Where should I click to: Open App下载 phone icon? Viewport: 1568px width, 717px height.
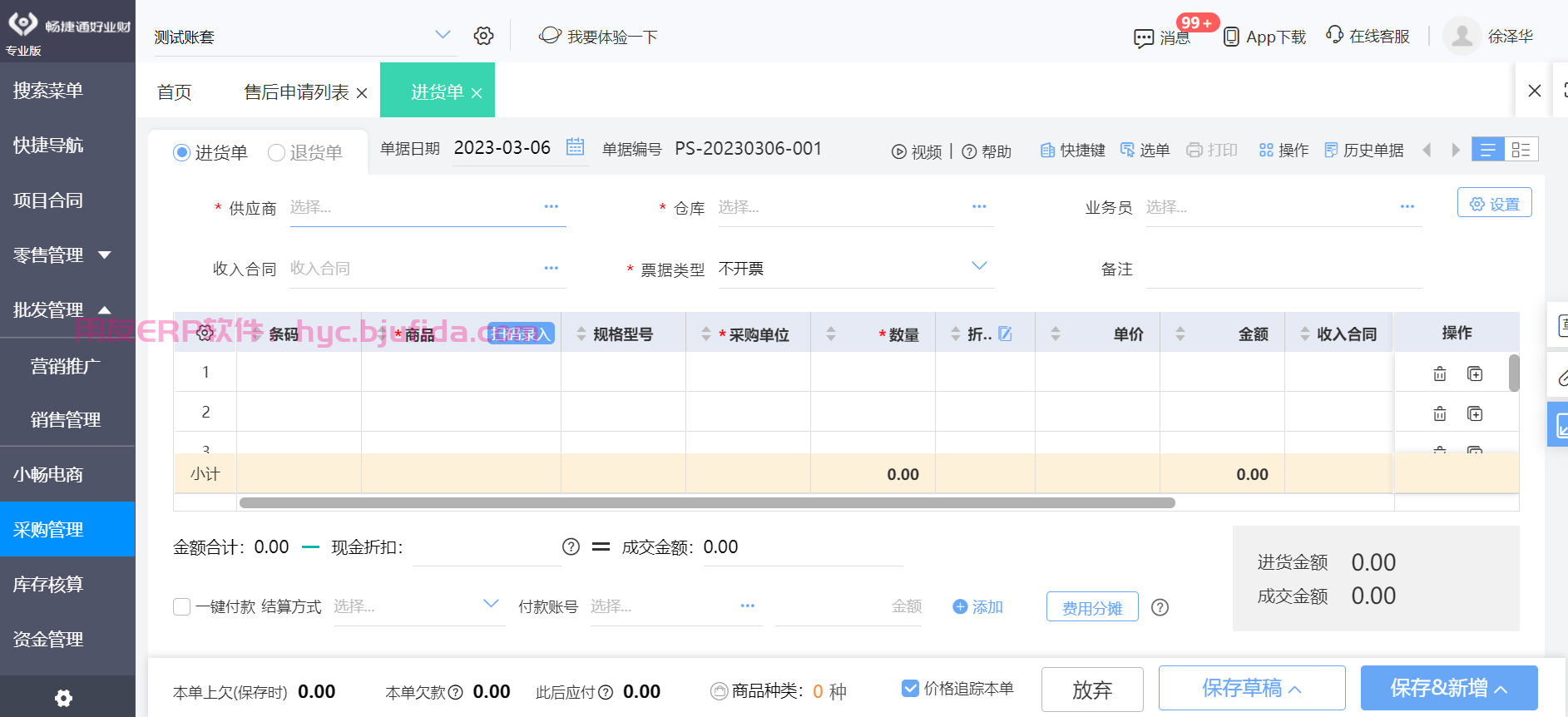click(x=1231, y=37)
